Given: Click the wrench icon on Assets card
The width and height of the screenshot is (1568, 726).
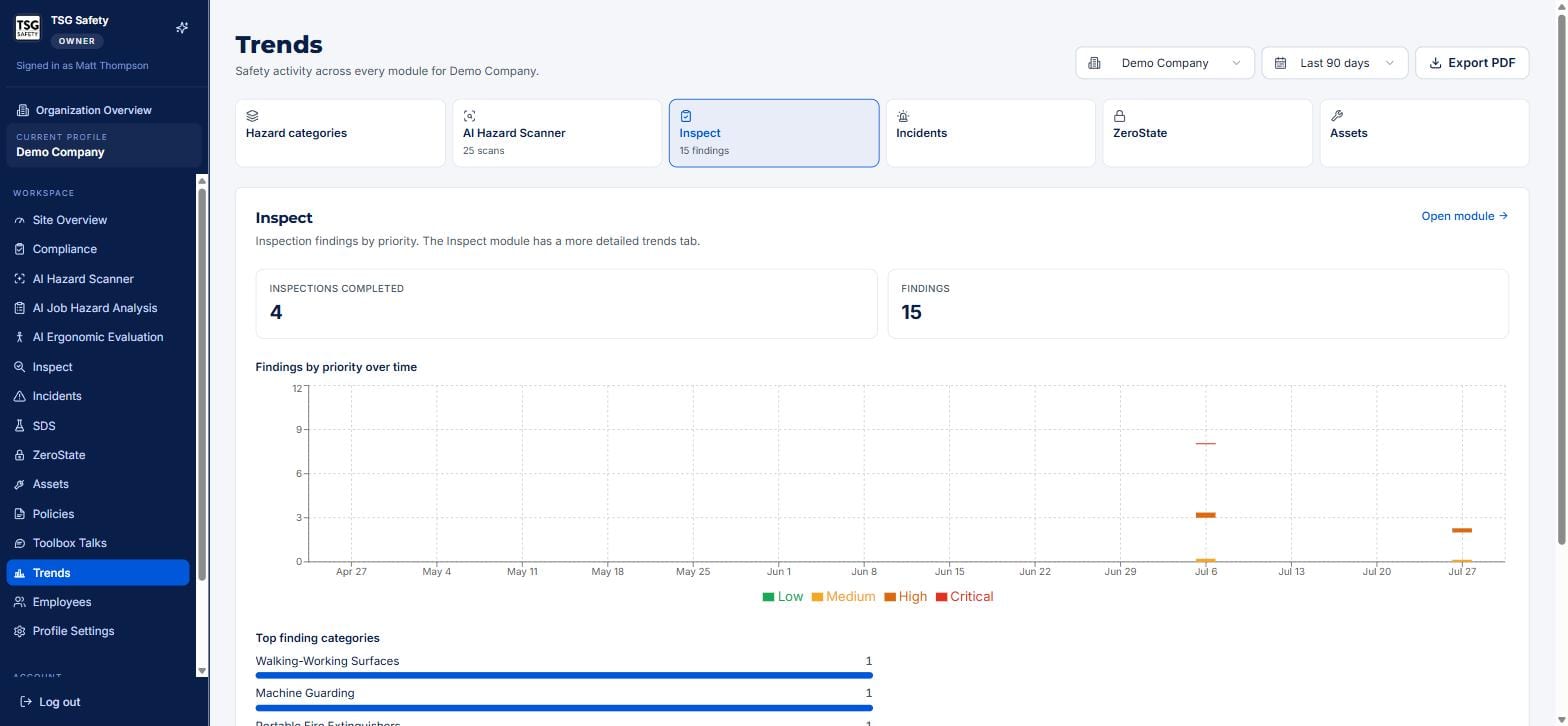Looking at the screenshot, I should pyautogui.click(x=1336, y=116).
